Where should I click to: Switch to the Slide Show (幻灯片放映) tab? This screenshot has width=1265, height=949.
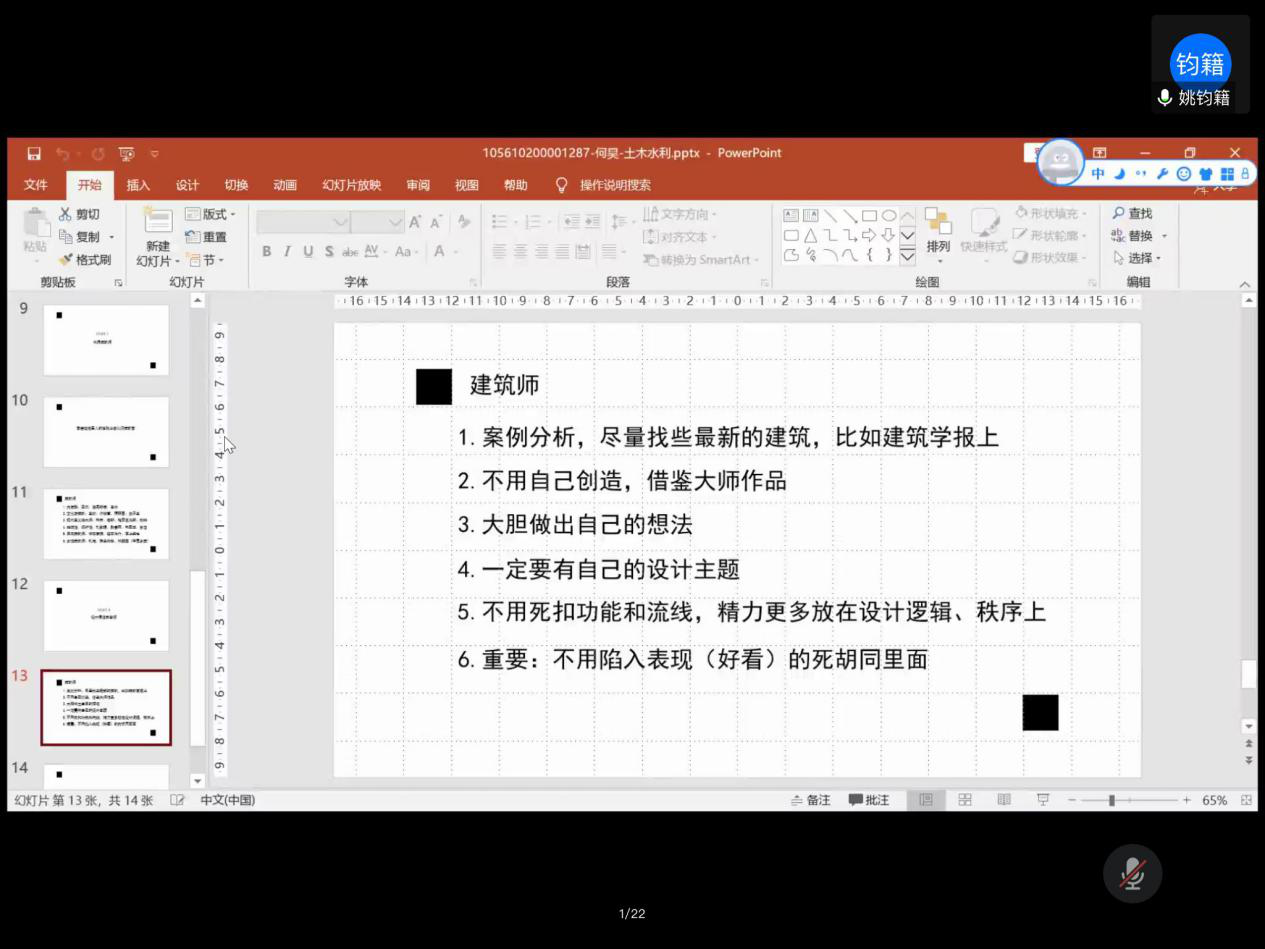351,185
